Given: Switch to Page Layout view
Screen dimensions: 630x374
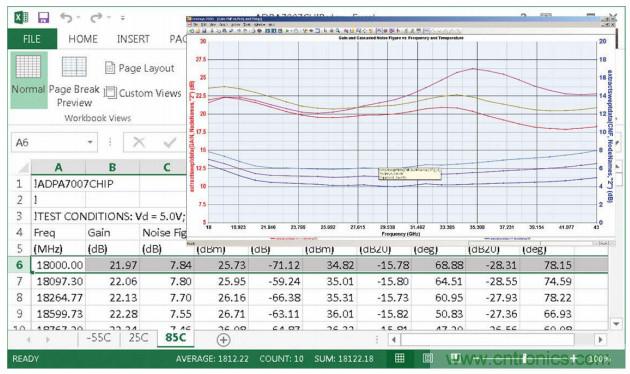Looking at the screenshot, I should 140,68.
